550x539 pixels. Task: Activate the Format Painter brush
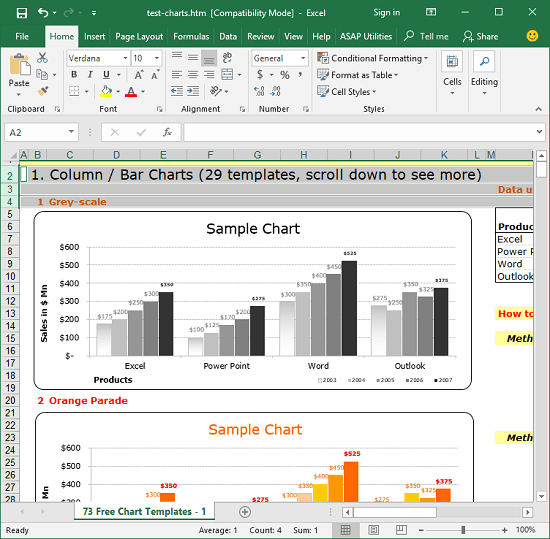pos(42,91)
